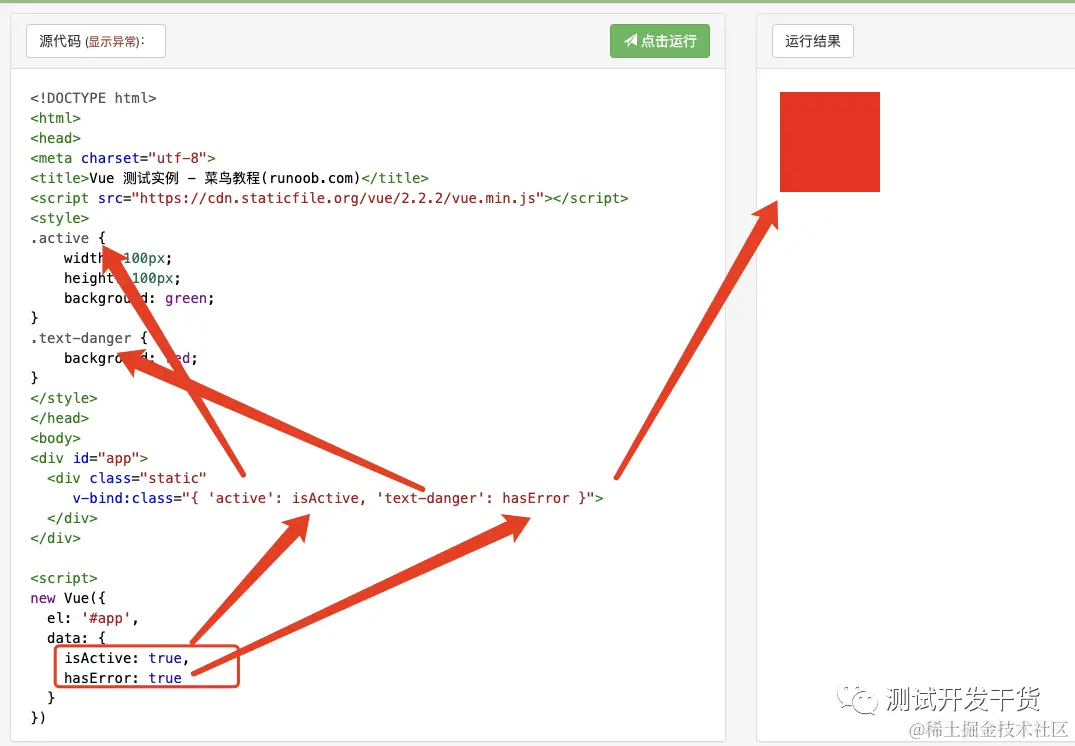The image size is (1075, 746).
Task: Click the opening <head> tag line
Action: click(x=56, y=138)
